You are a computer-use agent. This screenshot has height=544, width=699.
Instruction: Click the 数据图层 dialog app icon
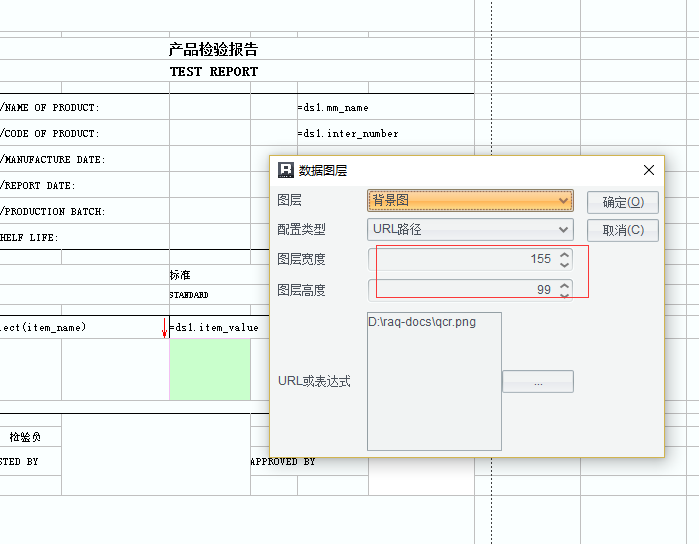coord(286,170)
